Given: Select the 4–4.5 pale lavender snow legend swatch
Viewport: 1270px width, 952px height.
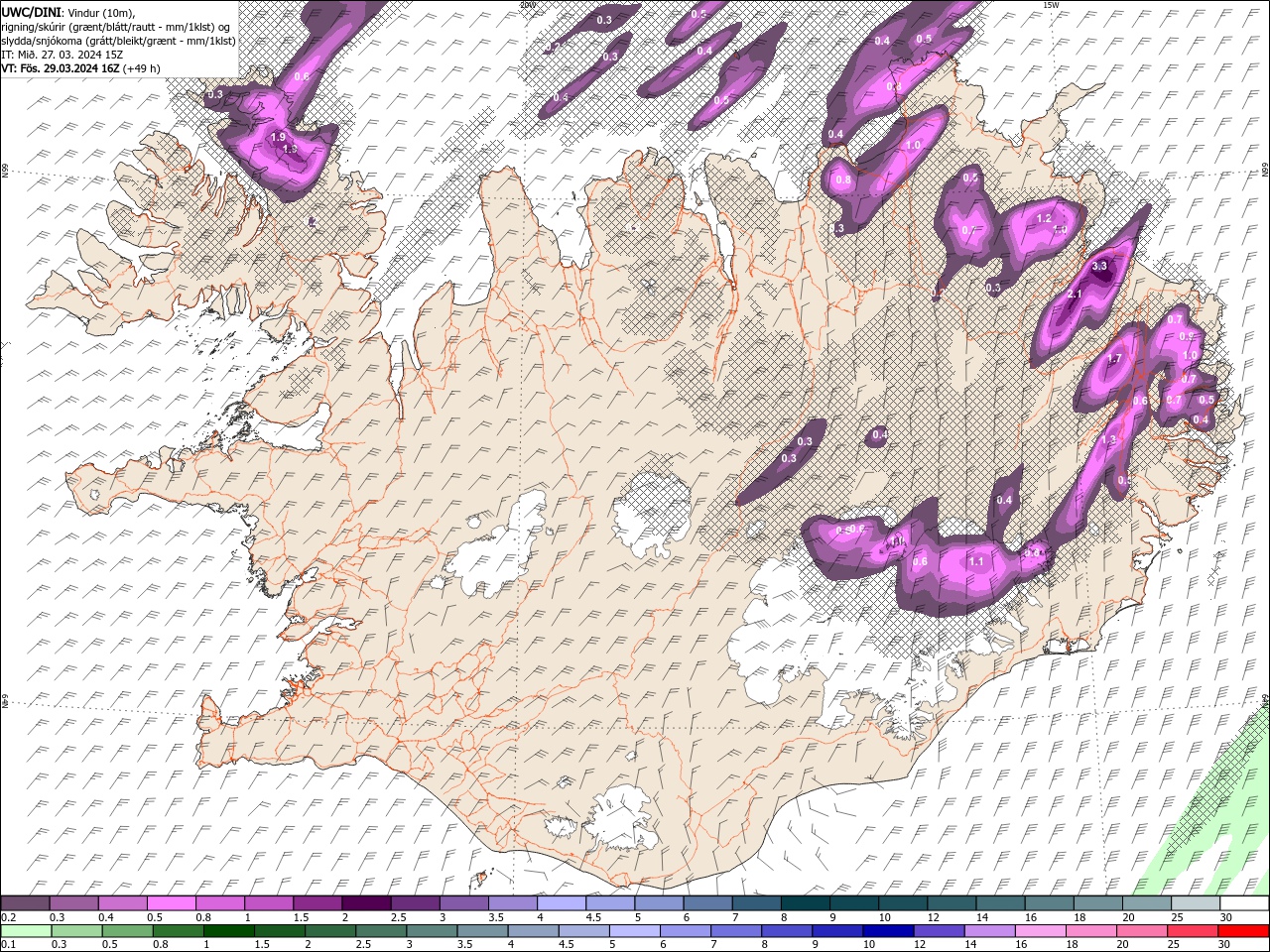Looking at the screenshot, I should [x=561, y=903].
